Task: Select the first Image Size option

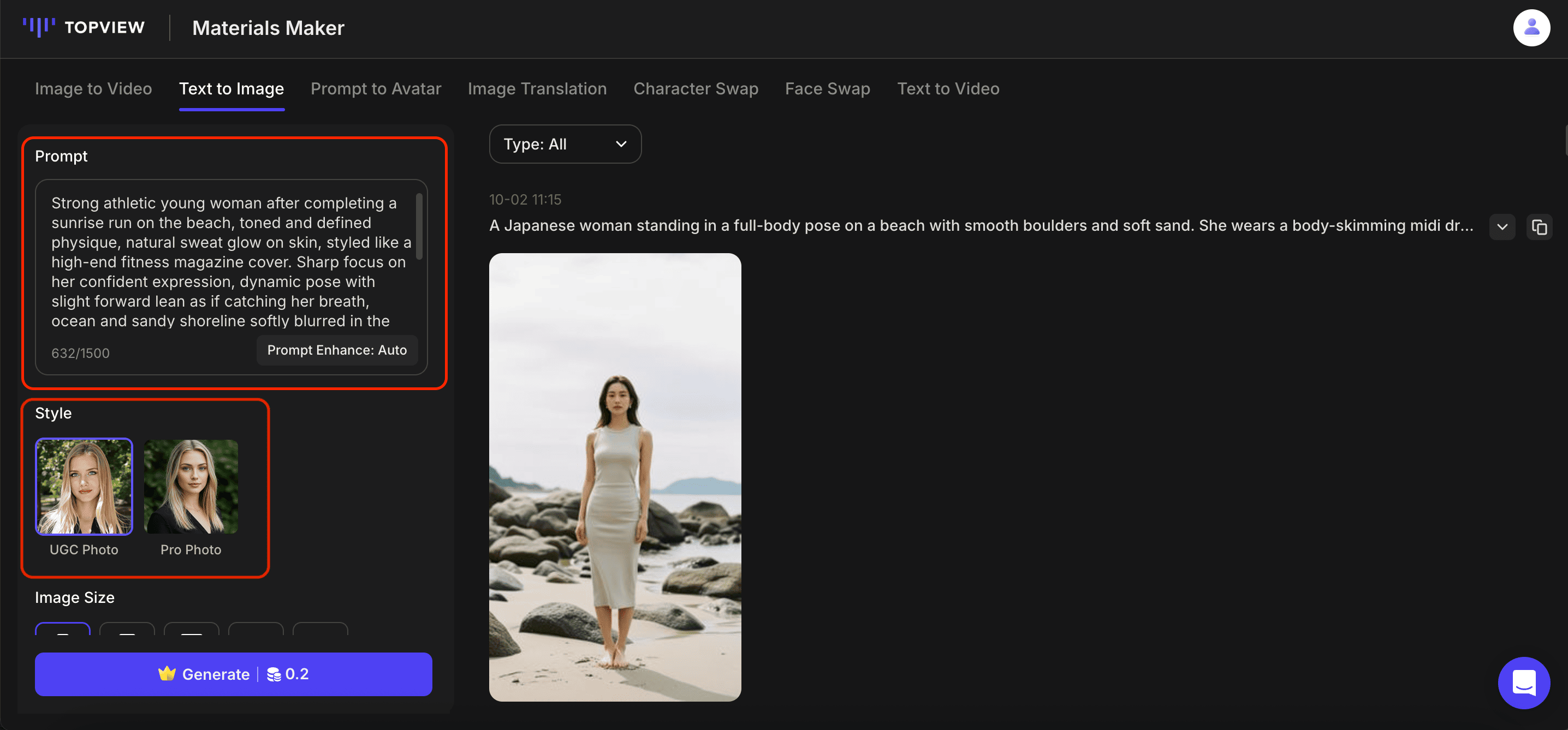Action: point(63,629)
